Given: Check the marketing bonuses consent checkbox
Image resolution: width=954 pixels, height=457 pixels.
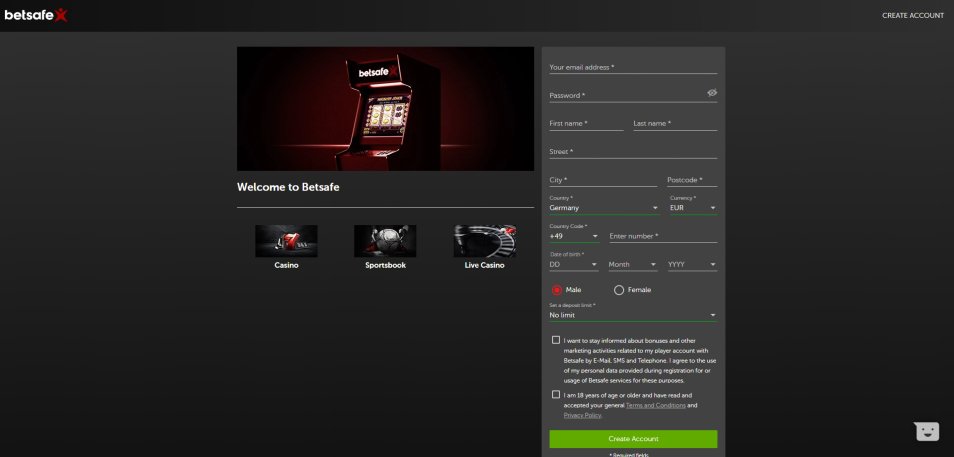Looking at the screenshot, I should [x=555, y=340].
